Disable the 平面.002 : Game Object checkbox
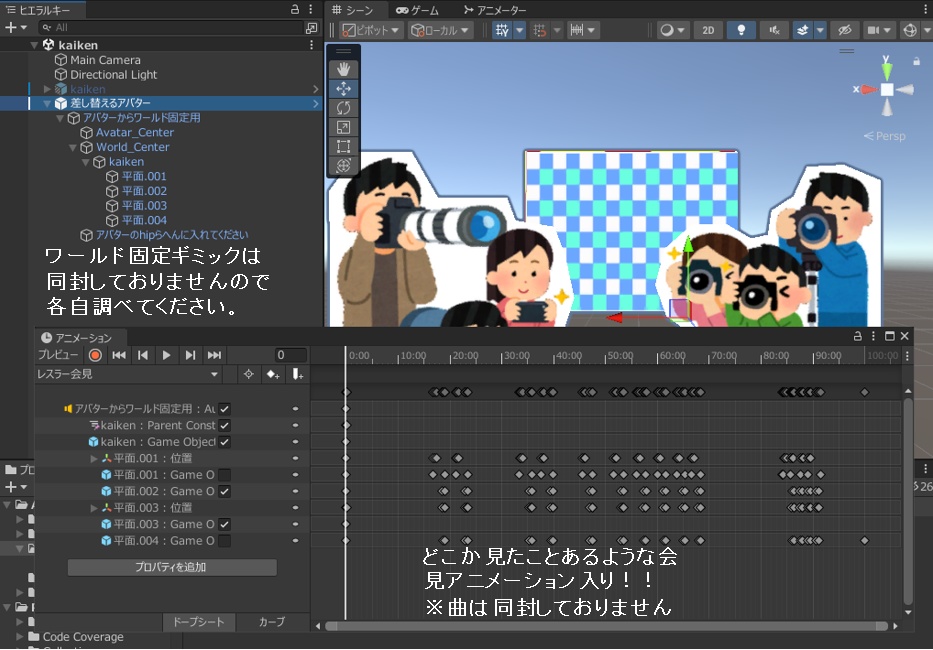The image size is (933, 650). (x=225, y=490)
